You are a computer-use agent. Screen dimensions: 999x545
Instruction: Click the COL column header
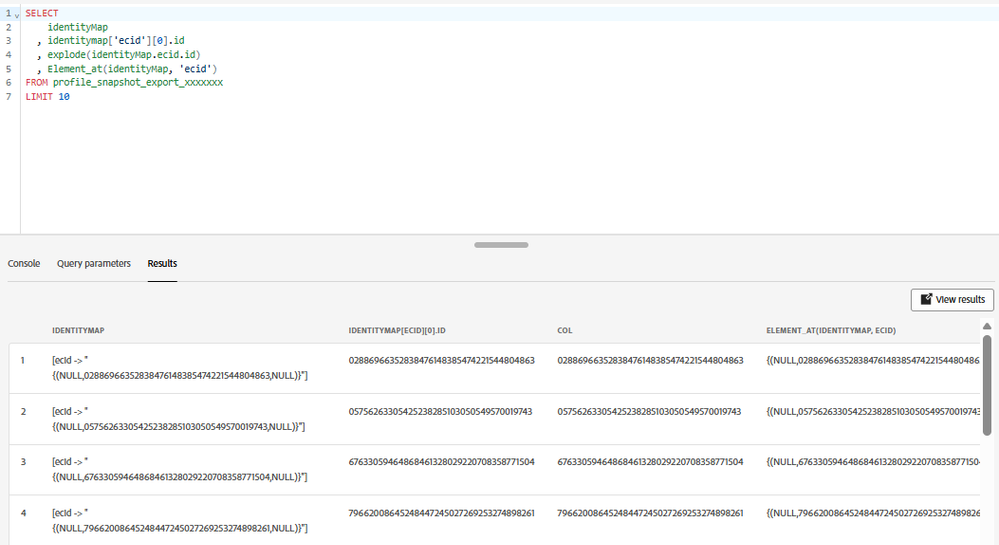(x=565, y=329)
